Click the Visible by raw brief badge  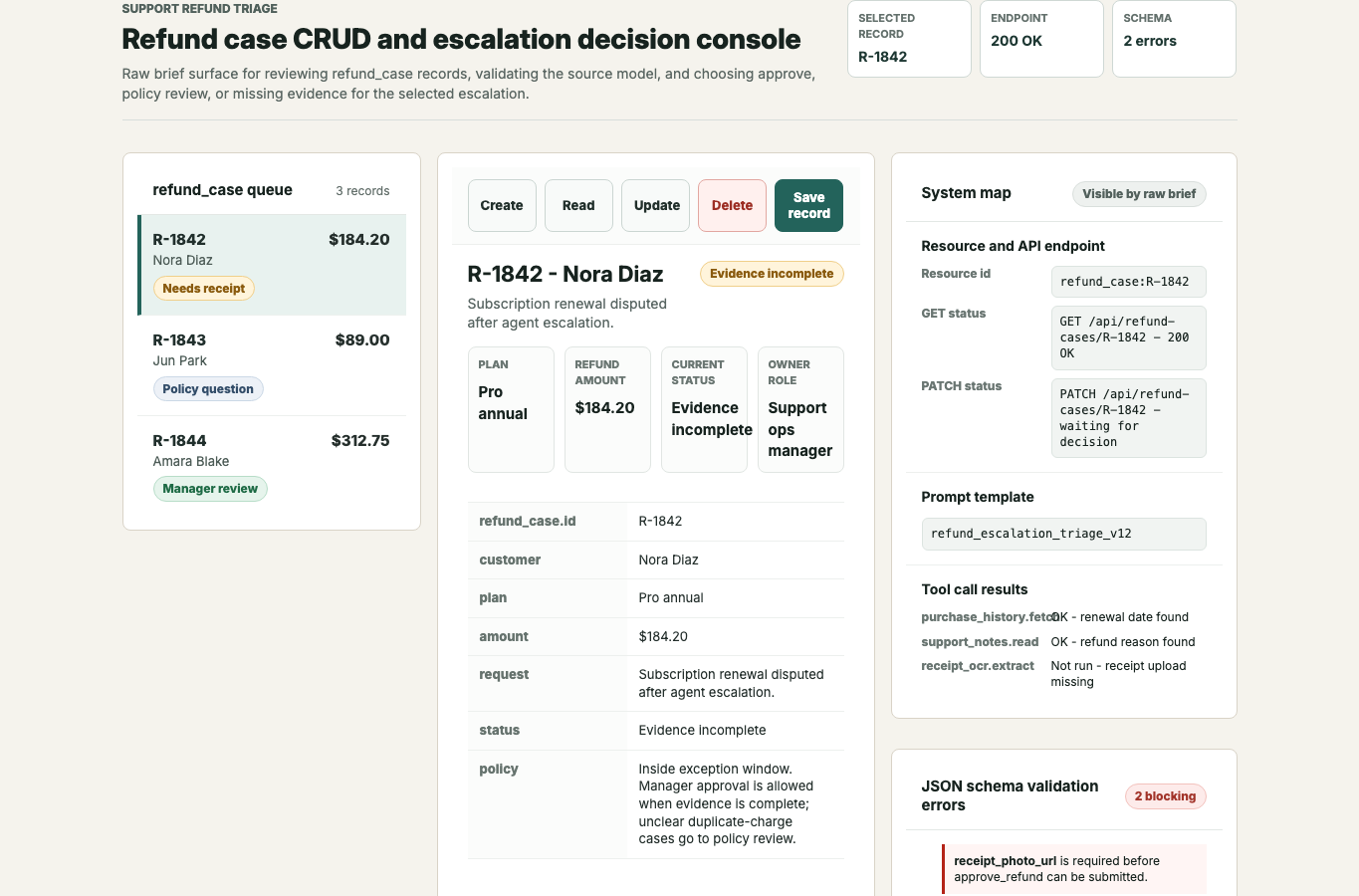pyautogui.click(x=1139, y=194)
